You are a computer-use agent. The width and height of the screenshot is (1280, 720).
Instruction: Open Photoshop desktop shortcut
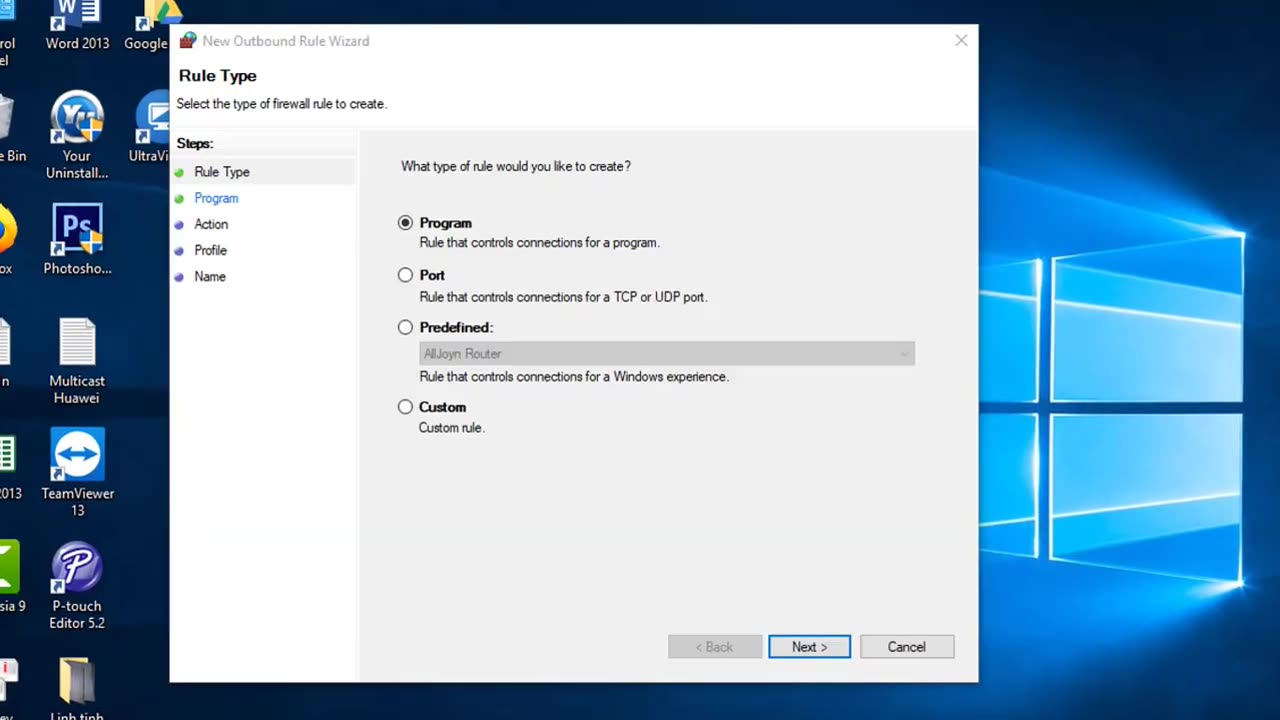[x=77, y=240]
